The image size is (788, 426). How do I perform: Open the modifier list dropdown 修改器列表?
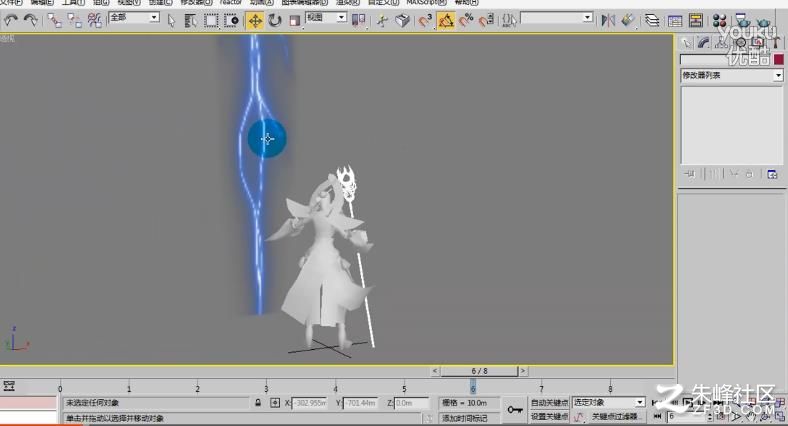[x=732, y=75]
